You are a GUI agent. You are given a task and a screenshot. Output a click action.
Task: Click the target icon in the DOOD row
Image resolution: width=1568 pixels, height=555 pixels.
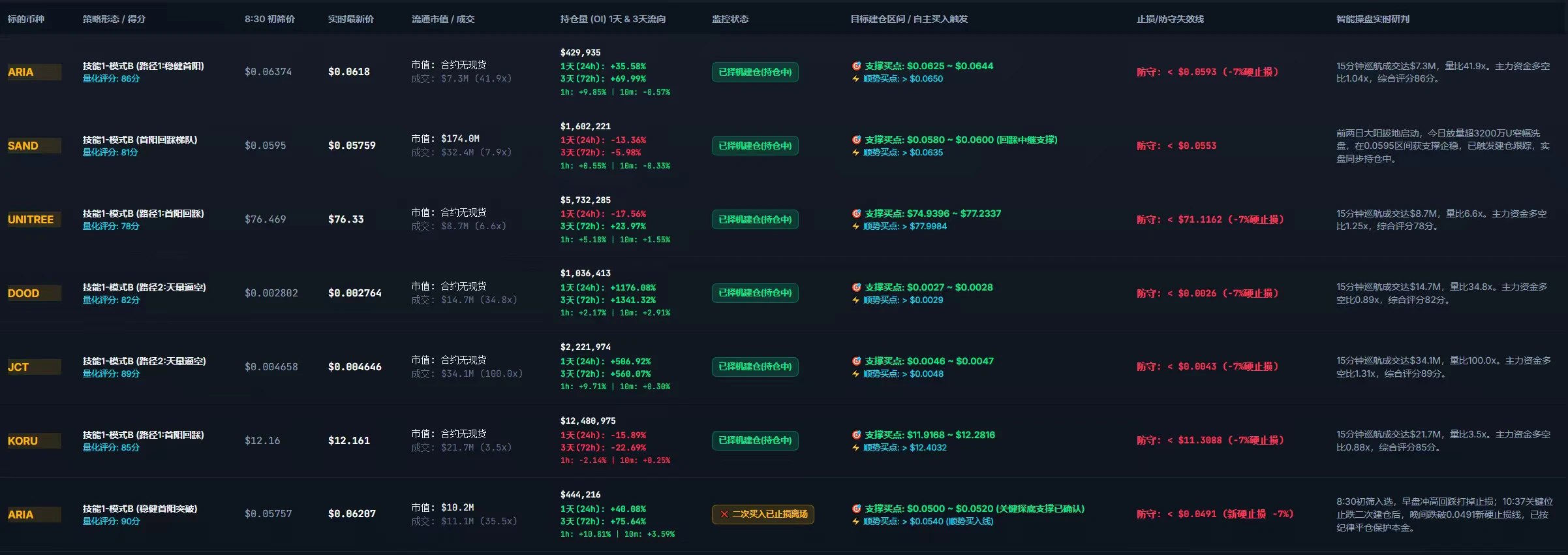click(x=856, y=287)
